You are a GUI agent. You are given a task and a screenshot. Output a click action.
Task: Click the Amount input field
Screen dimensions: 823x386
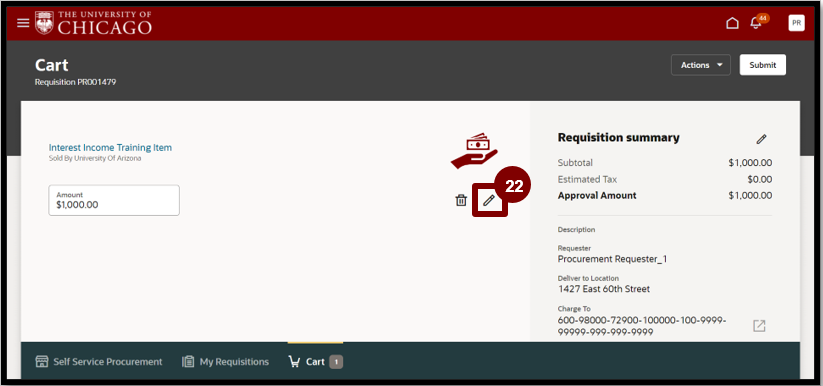114,200
